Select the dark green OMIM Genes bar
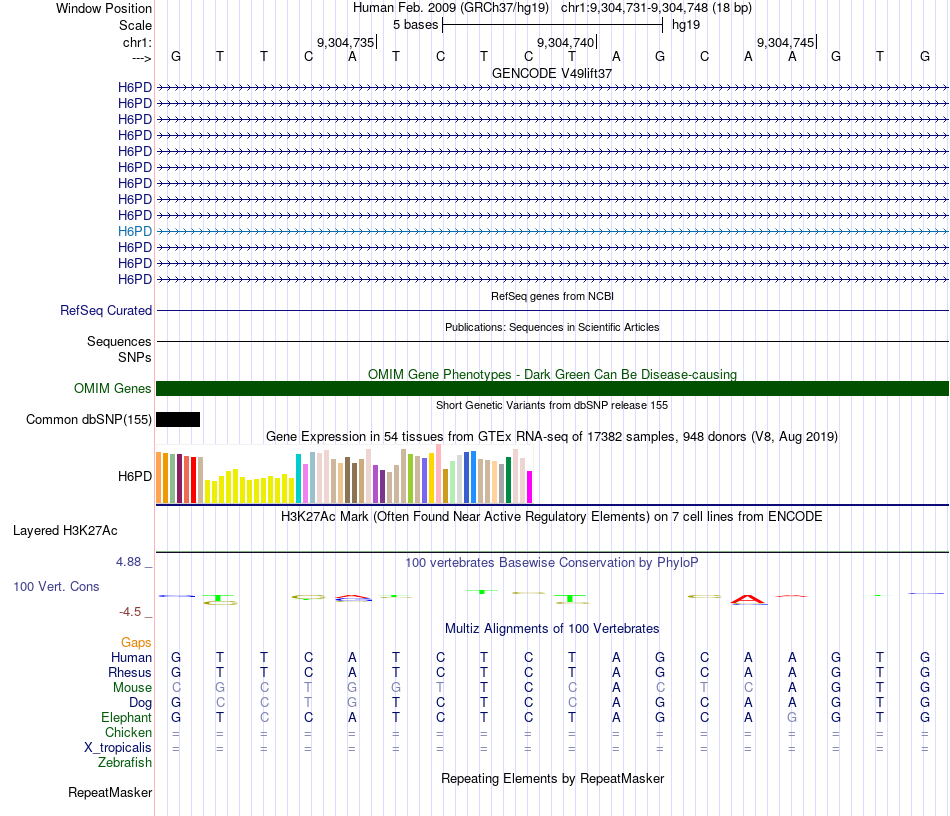 (x=552, y=388)
